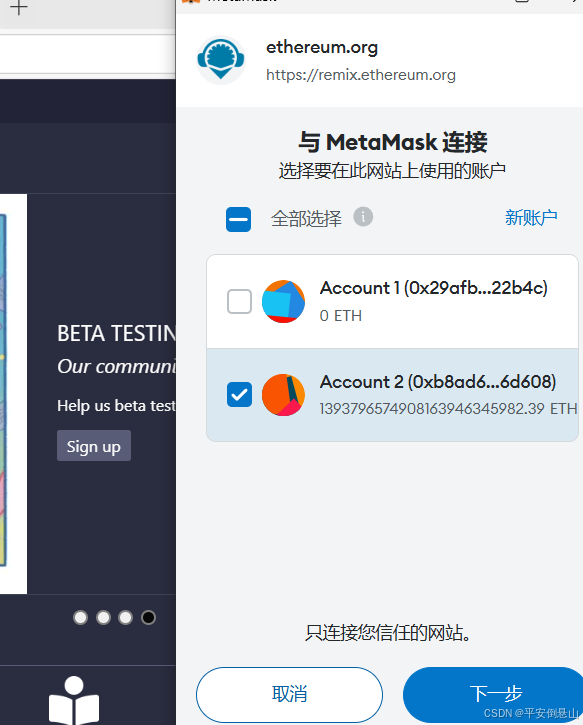Select first carousel dot indicator

tap(80, 617)
